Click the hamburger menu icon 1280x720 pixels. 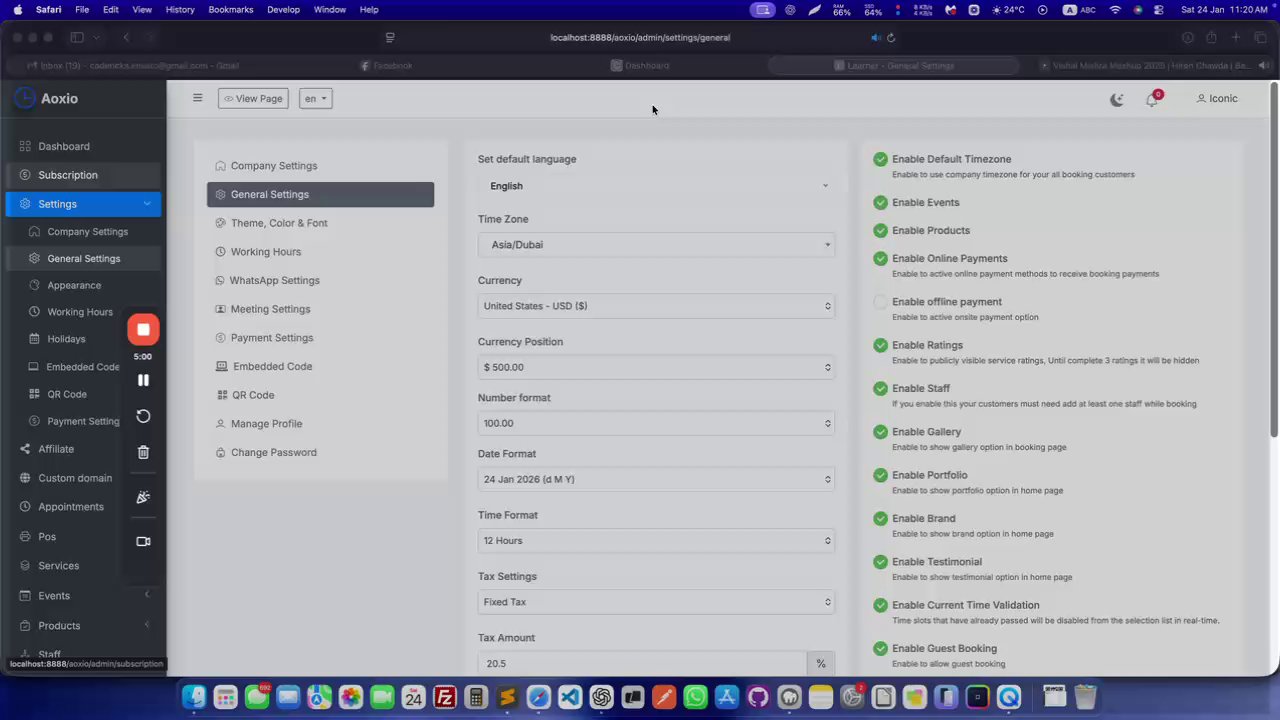pos(197,98)
